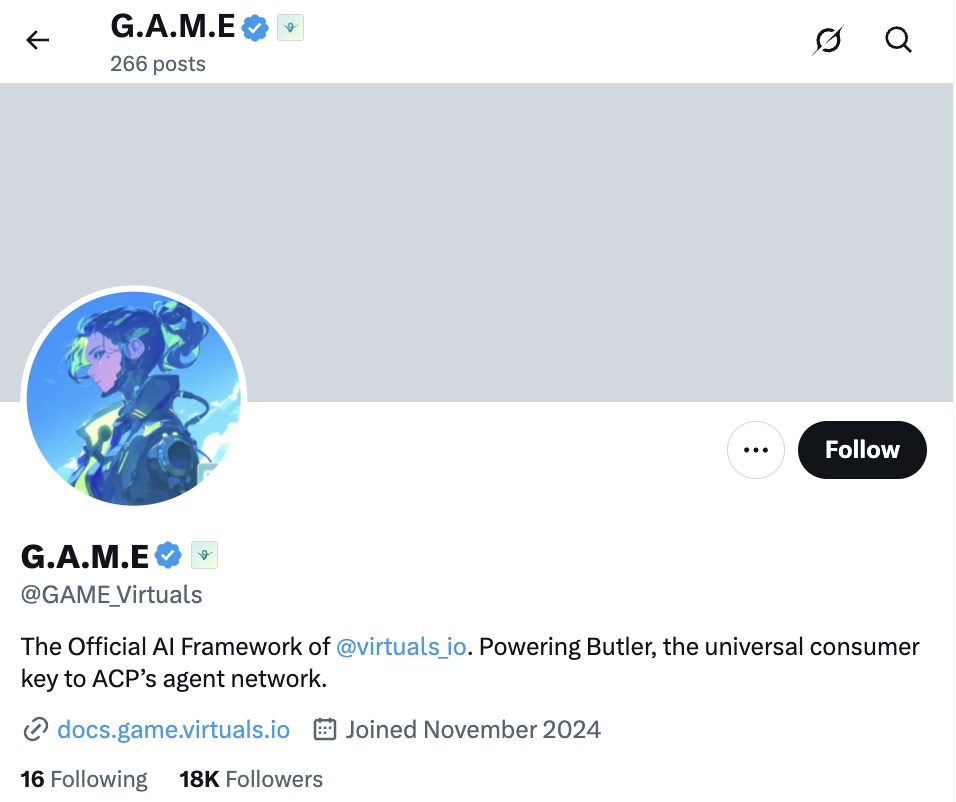Click verified badge in the top header
The width and height of the screenshot is (956, 802).
[256, 28]
